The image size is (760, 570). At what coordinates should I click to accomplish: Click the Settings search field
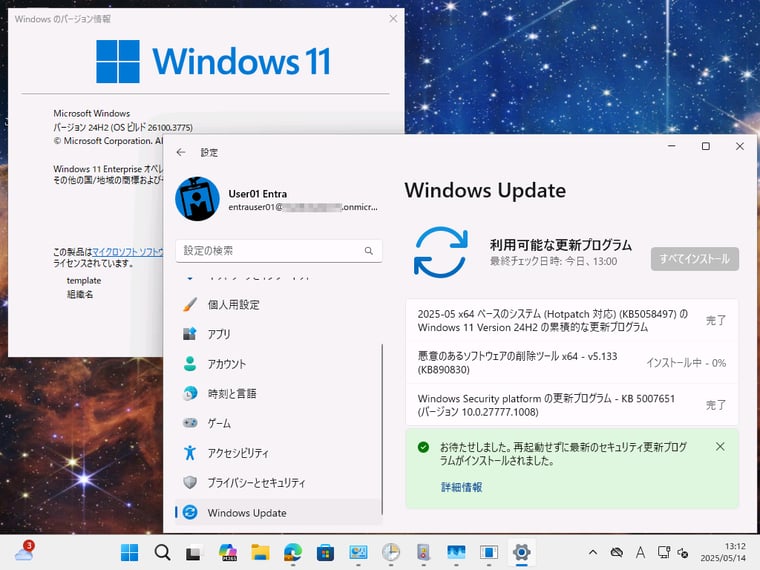(279, 251)
